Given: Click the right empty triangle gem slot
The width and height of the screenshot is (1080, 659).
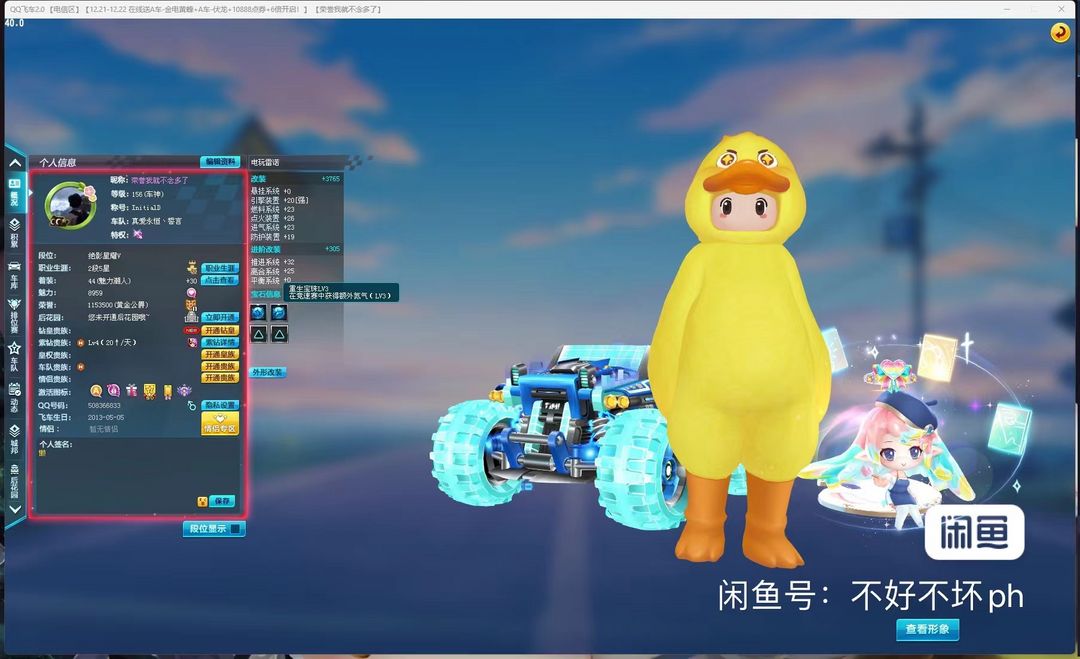Looking at the screenshot, I should click(279, 335).
